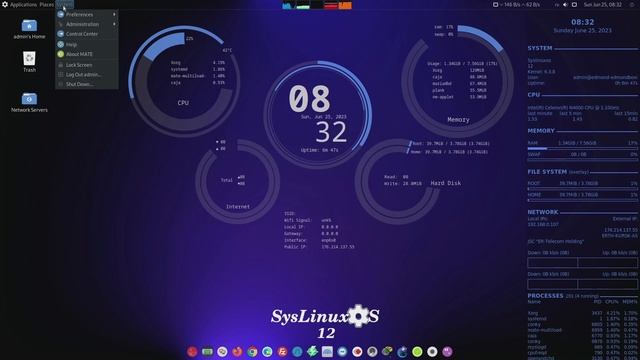The width and height of the screenshot is (640, 360).
Task: Launch Firefox from the dock
Action: pyautogui.click(x=237, y=351)
